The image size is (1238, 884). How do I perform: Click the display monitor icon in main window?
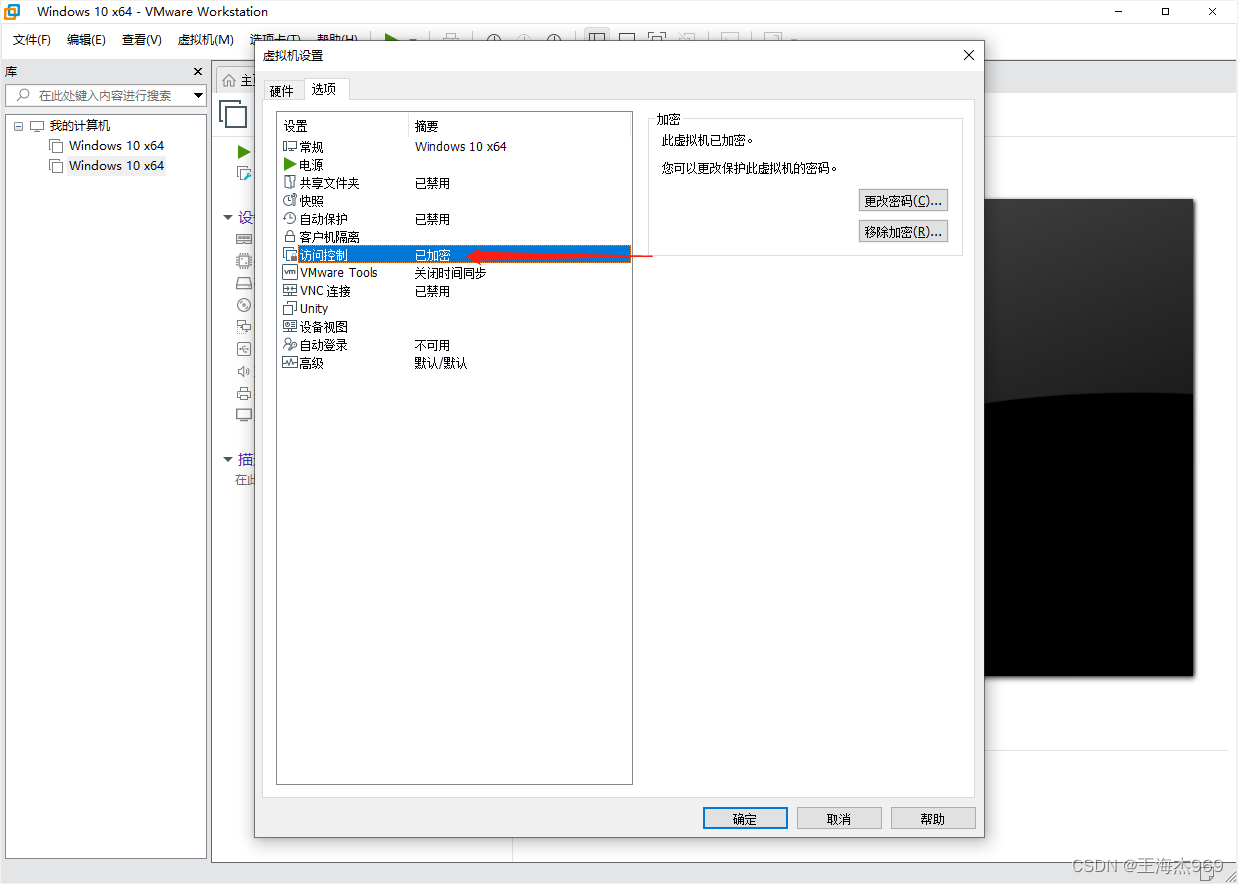[244, 415]
